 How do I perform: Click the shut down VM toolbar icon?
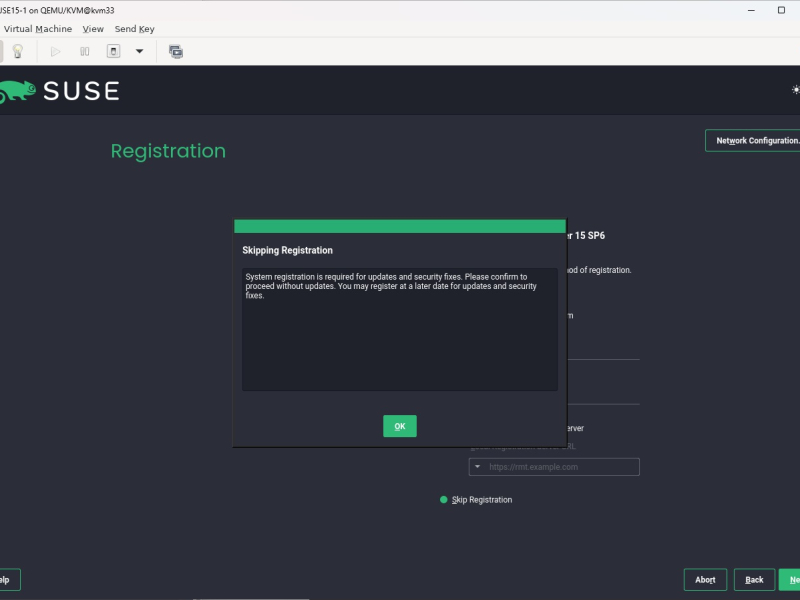113,51
